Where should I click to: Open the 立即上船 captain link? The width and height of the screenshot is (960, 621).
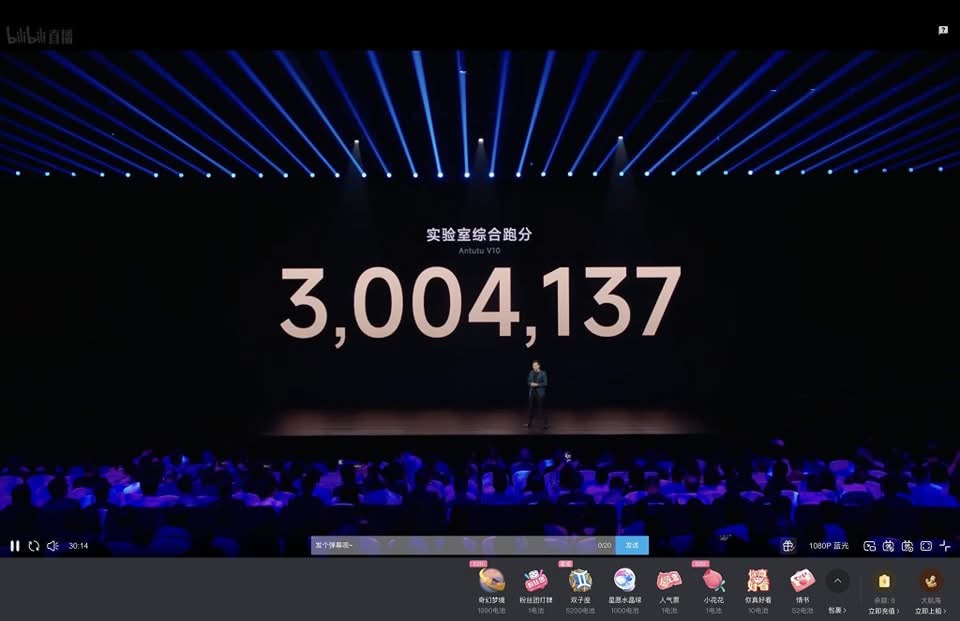click(930, 611)
